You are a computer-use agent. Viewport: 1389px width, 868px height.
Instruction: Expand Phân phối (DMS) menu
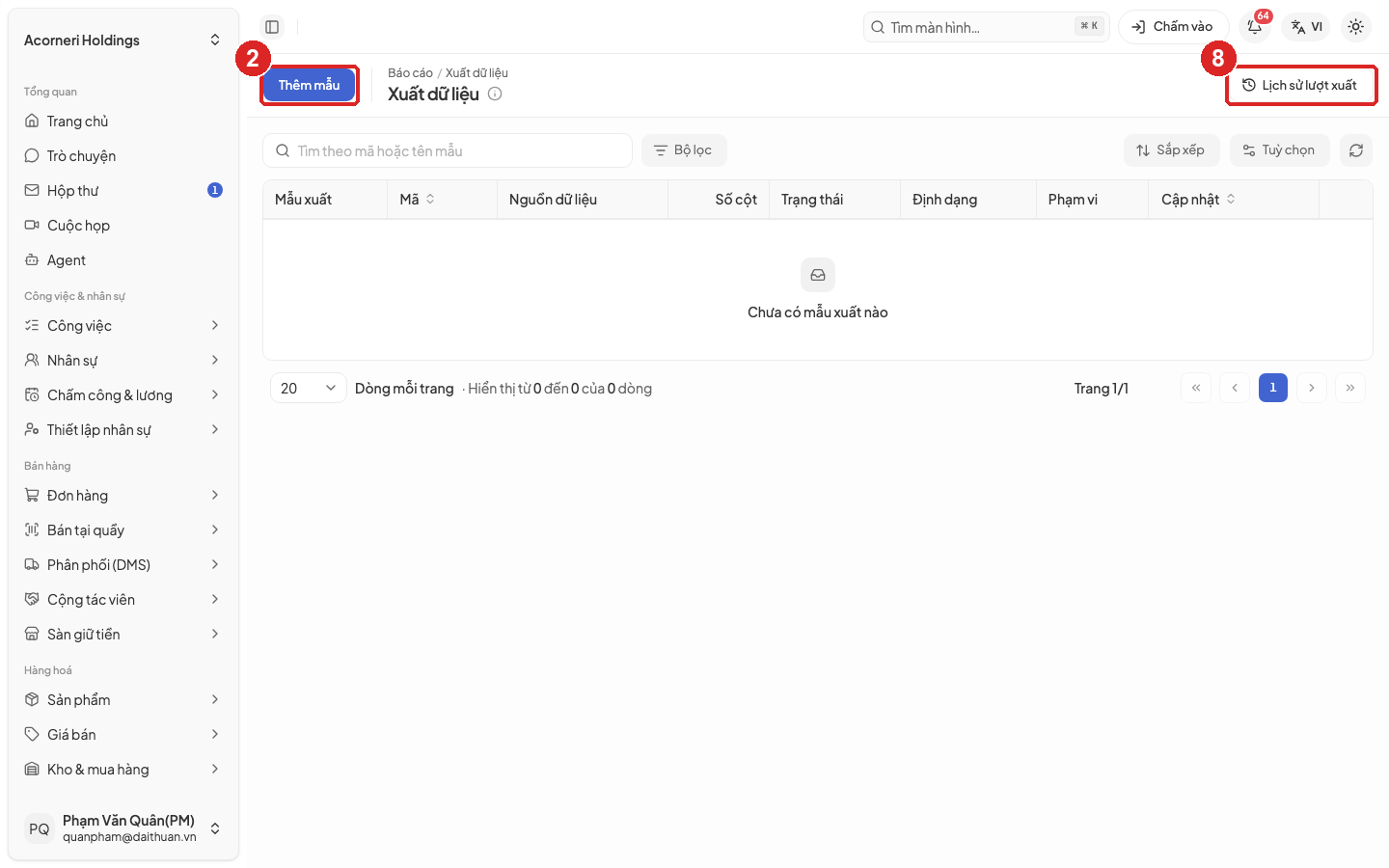pyautogui.click(x=123, y=565)
